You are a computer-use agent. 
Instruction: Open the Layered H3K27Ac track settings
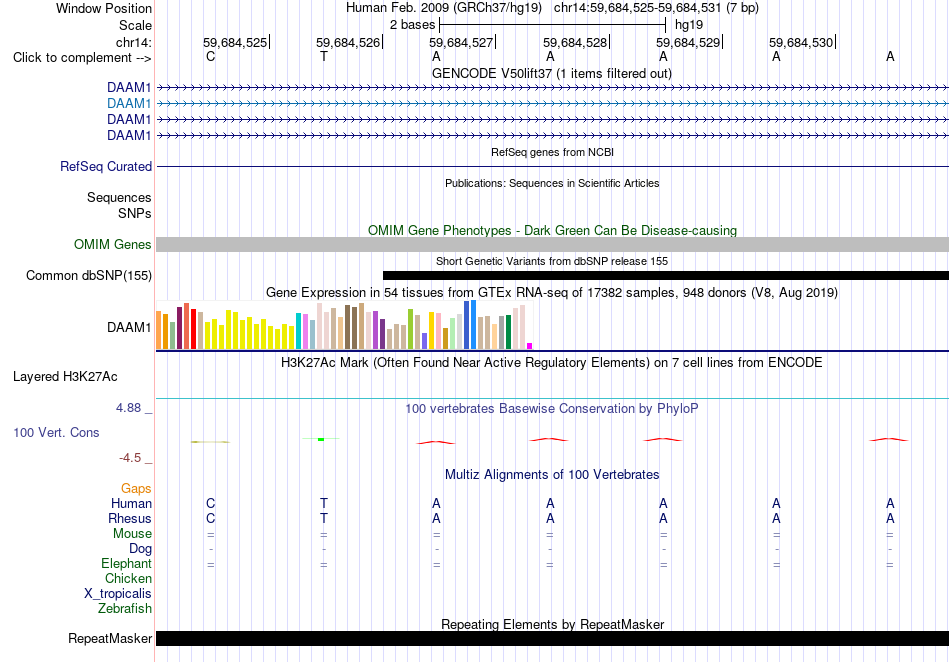65,377
